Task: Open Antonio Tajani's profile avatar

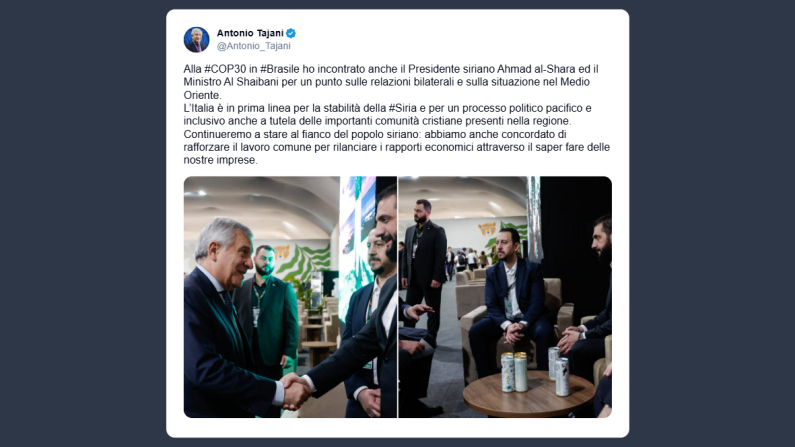Action: tap(196, 40)
